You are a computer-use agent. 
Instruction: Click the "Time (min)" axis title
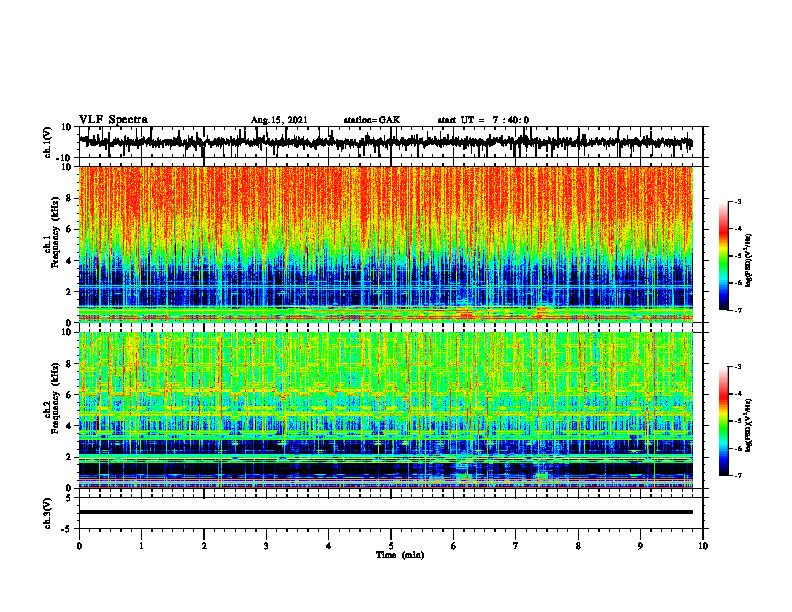400,555
